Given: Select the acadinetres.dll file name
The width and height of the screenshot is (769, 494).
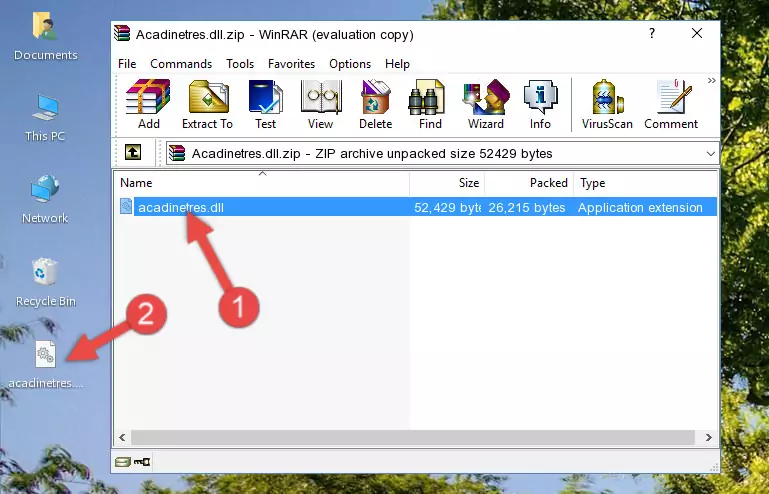Looking at the screenshot, I should [x=181, y=208].
